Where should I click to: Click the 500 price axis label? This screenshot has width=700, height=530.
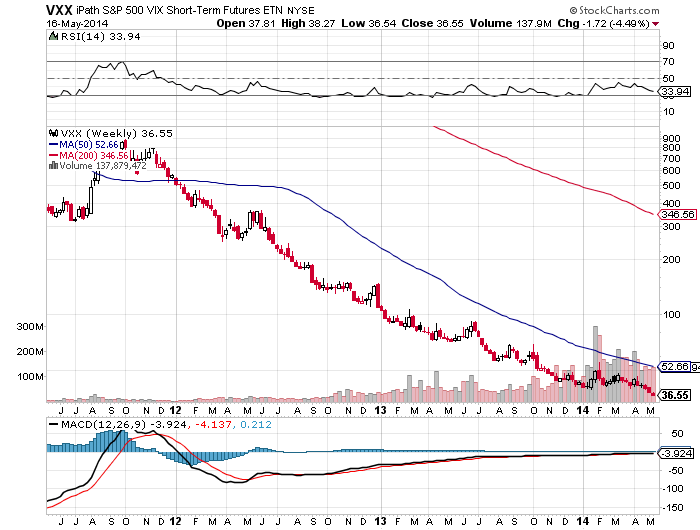672,185
